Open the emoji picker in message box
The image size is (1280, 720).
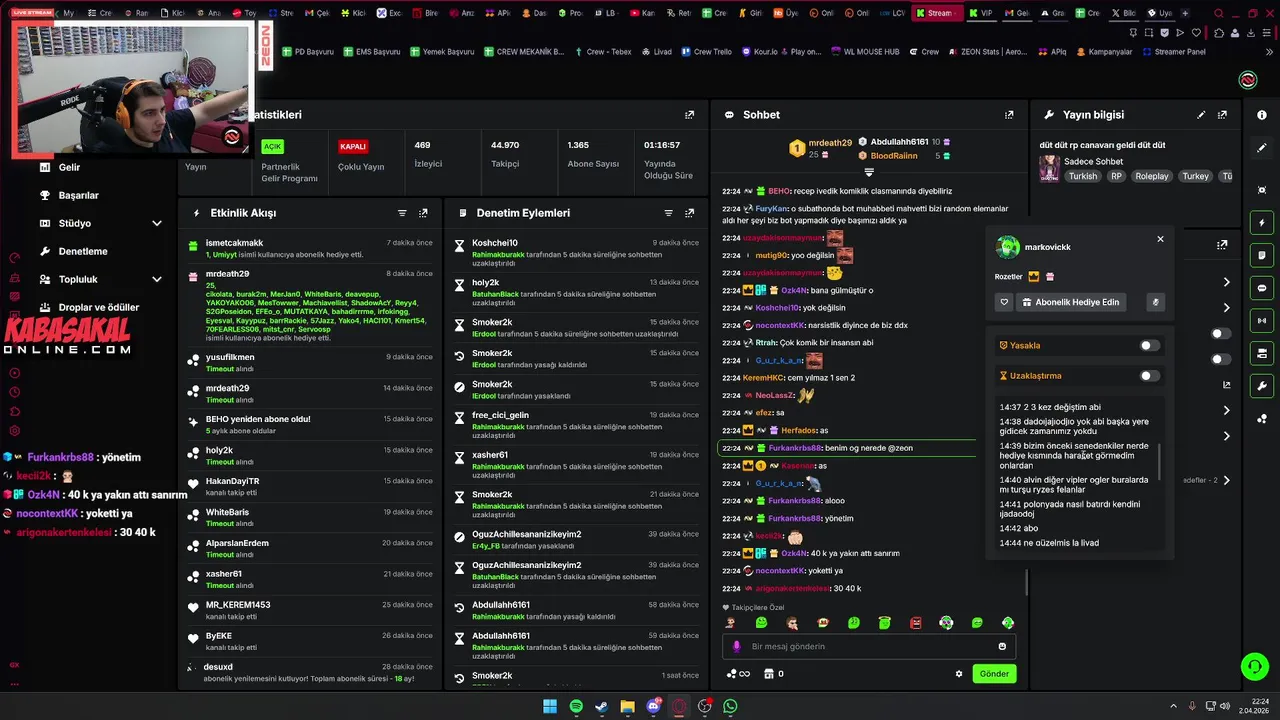[1002, 646]
